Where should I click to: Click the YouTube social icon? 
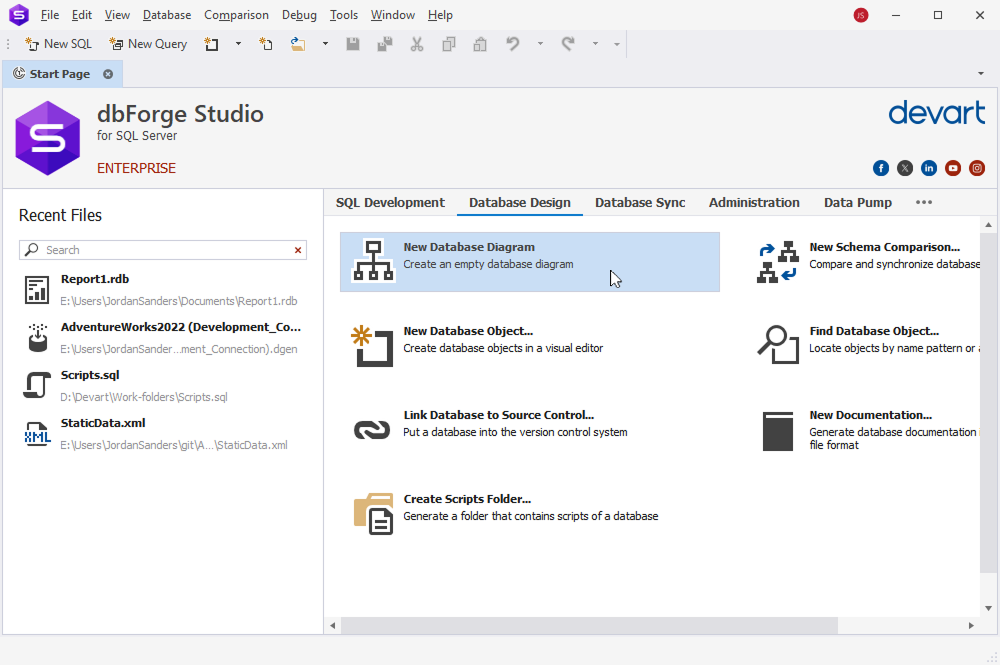pos(953,168)
